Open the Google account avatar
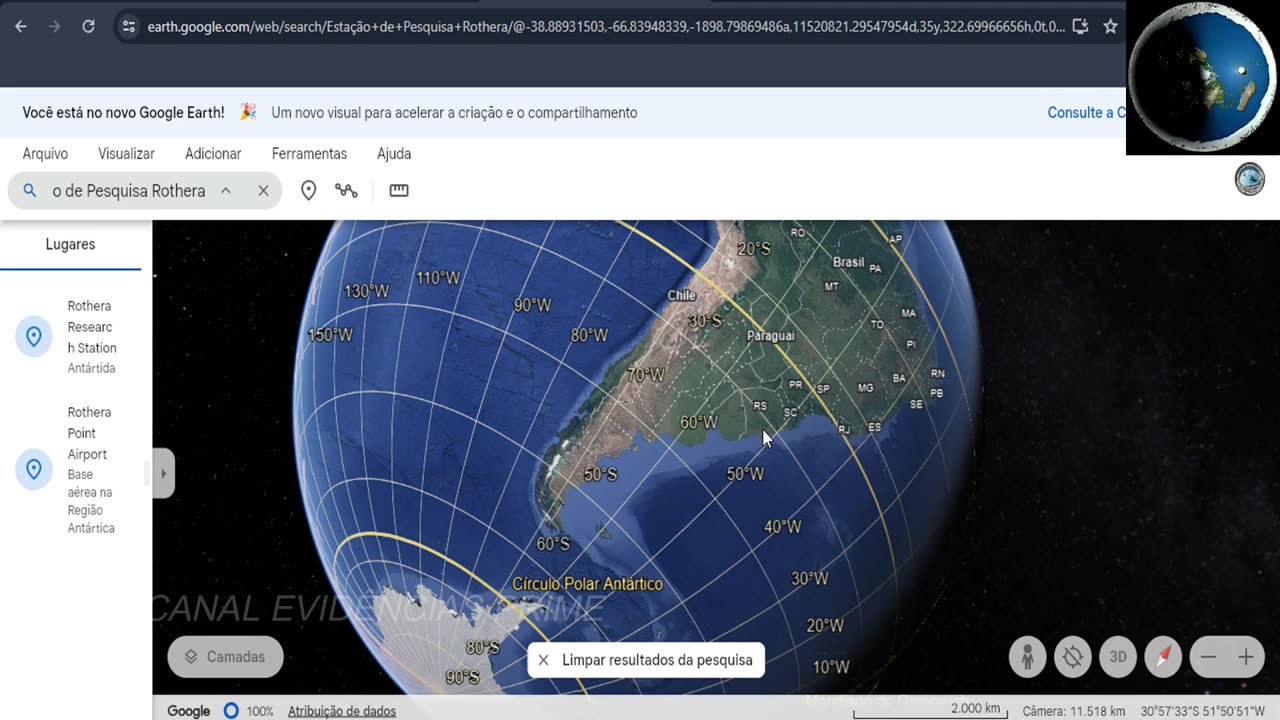Viewport: 1280px width, 720px height. (1250, 179)
